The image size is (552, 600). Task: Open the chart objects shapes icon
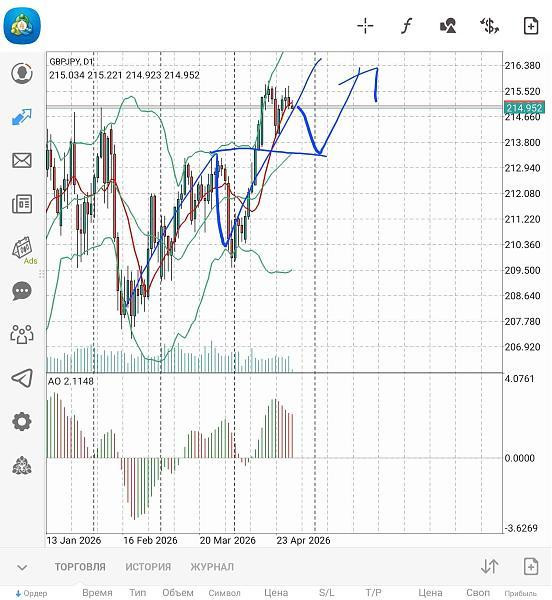448,26
